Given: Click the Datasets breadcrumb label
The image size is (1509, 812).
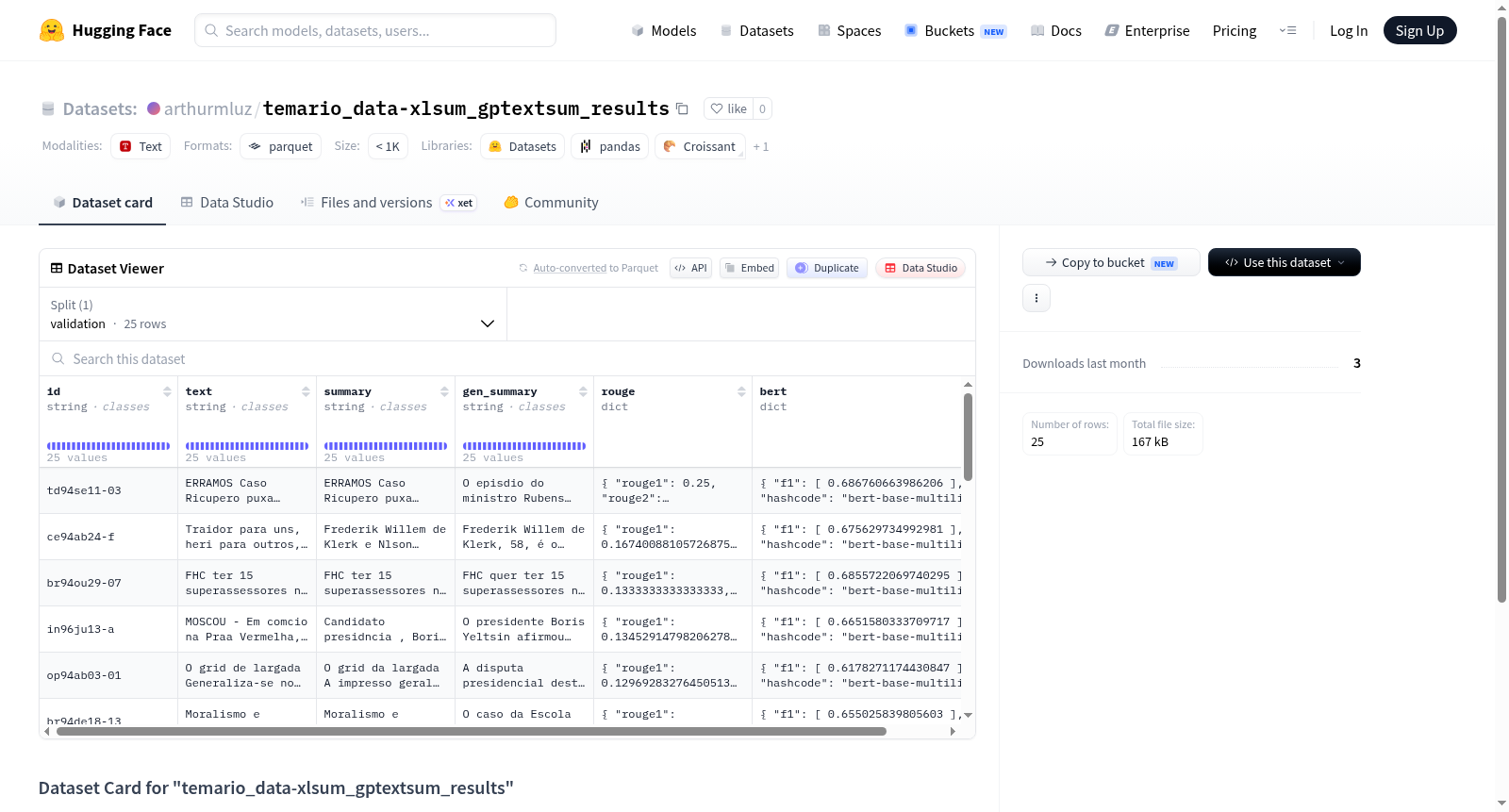Looking at the screenshot, I should [100, 108].
